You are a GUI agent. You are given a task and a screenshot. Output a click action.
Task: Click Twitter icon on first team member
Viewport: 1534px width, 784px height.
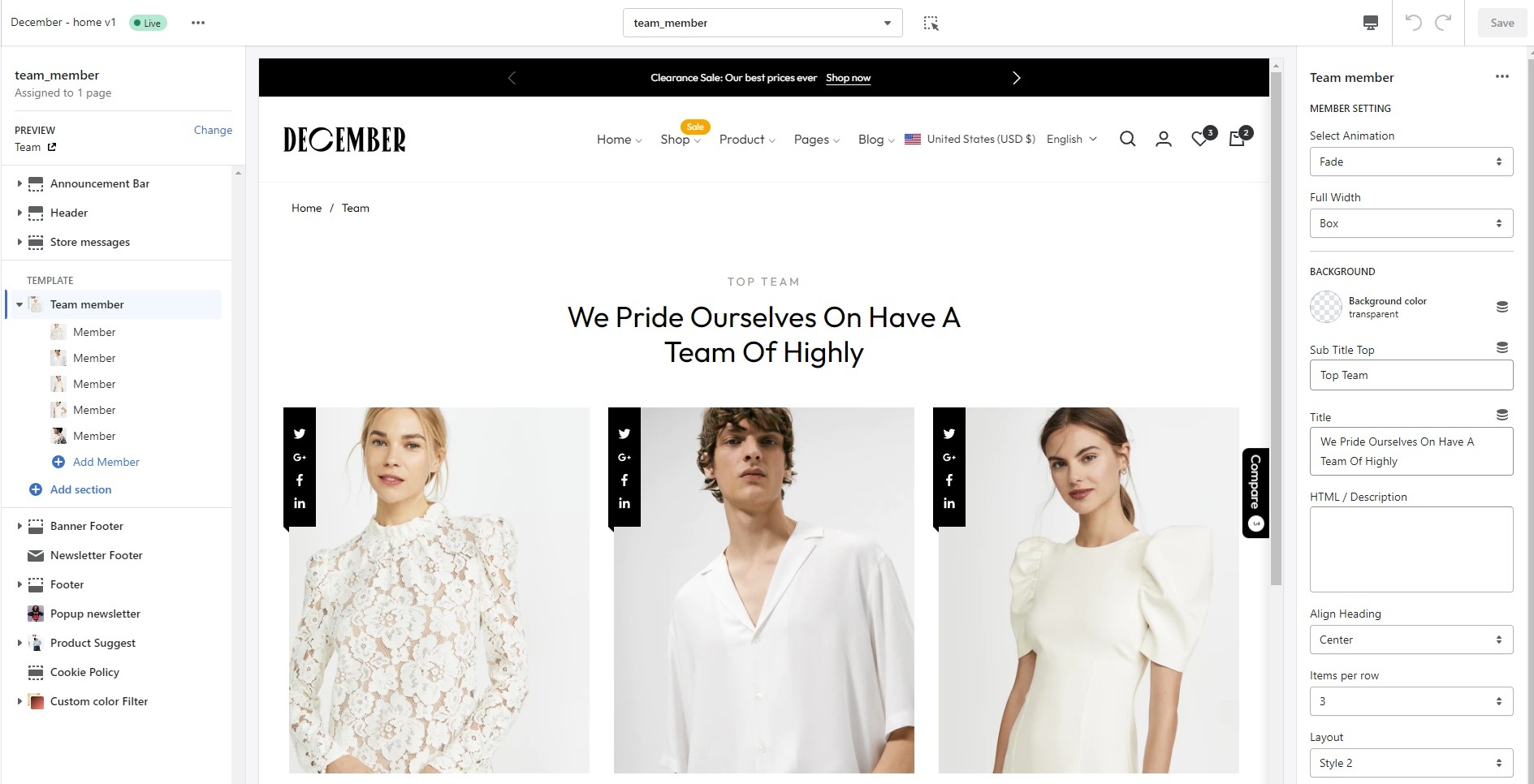[300, 433]
